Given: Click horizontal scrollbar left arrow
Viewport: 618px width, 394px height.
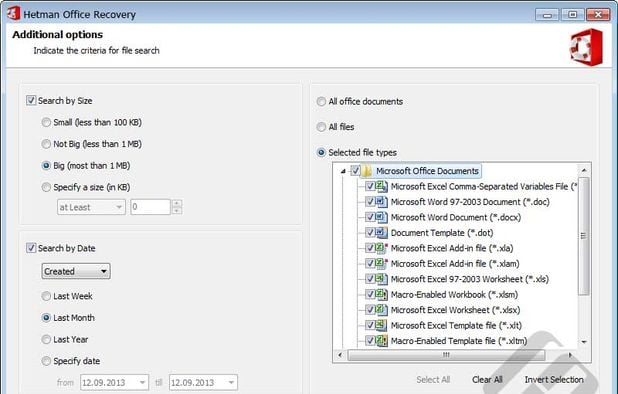Looking at the screenshot, I should click(340, 355).
